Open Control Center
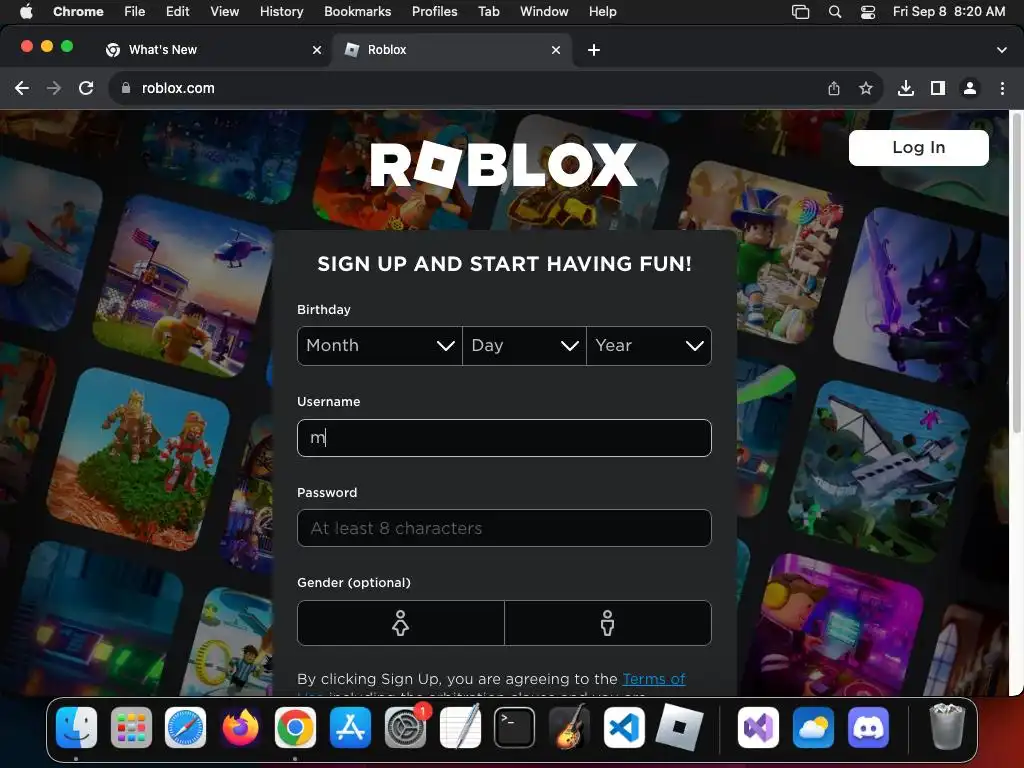Screen dimensions: 1024x768 click(x=868, y=12)
